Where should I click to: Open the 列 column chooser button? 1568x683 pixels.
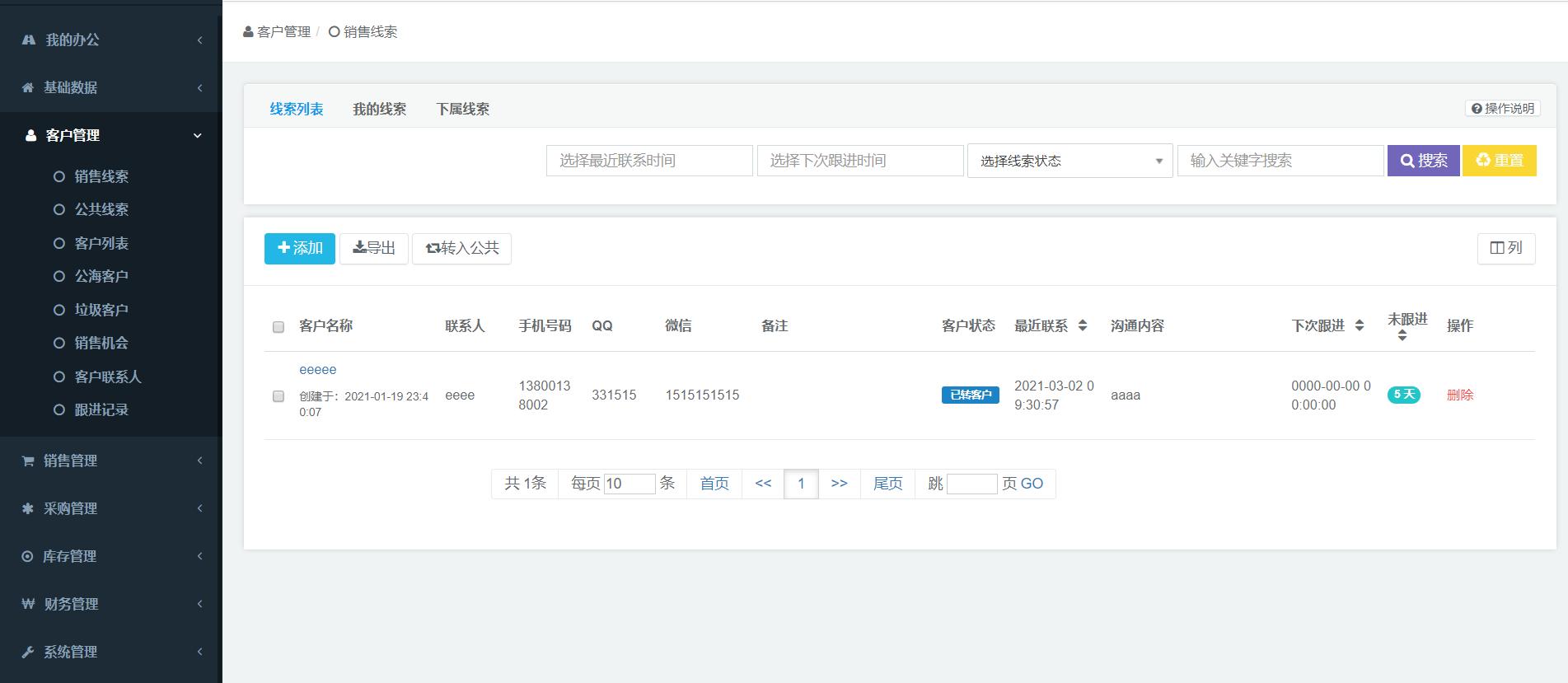tap(1506, 248)
